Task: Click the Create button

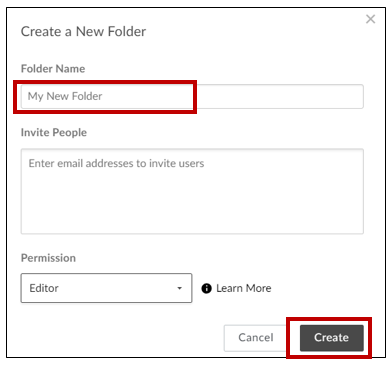Action: pos(331,338)
